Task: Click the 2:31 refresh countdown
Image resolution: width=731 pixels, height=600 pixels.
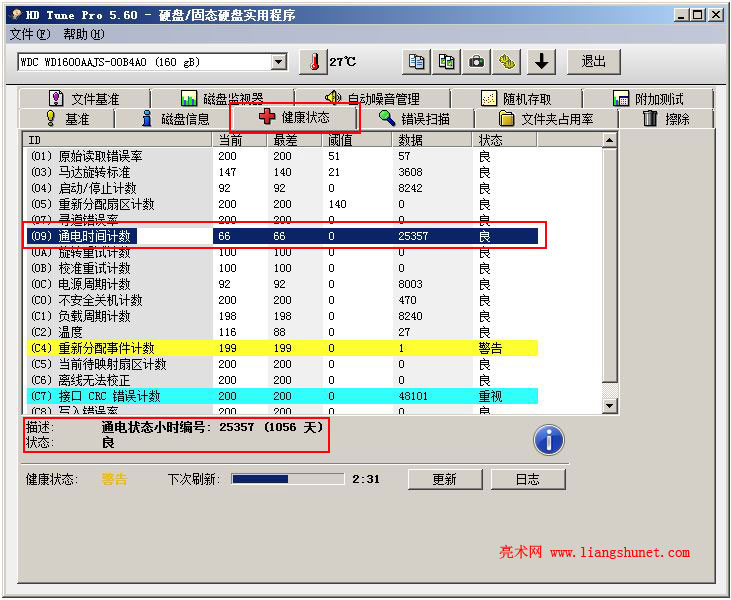Action: pos(366,479)
